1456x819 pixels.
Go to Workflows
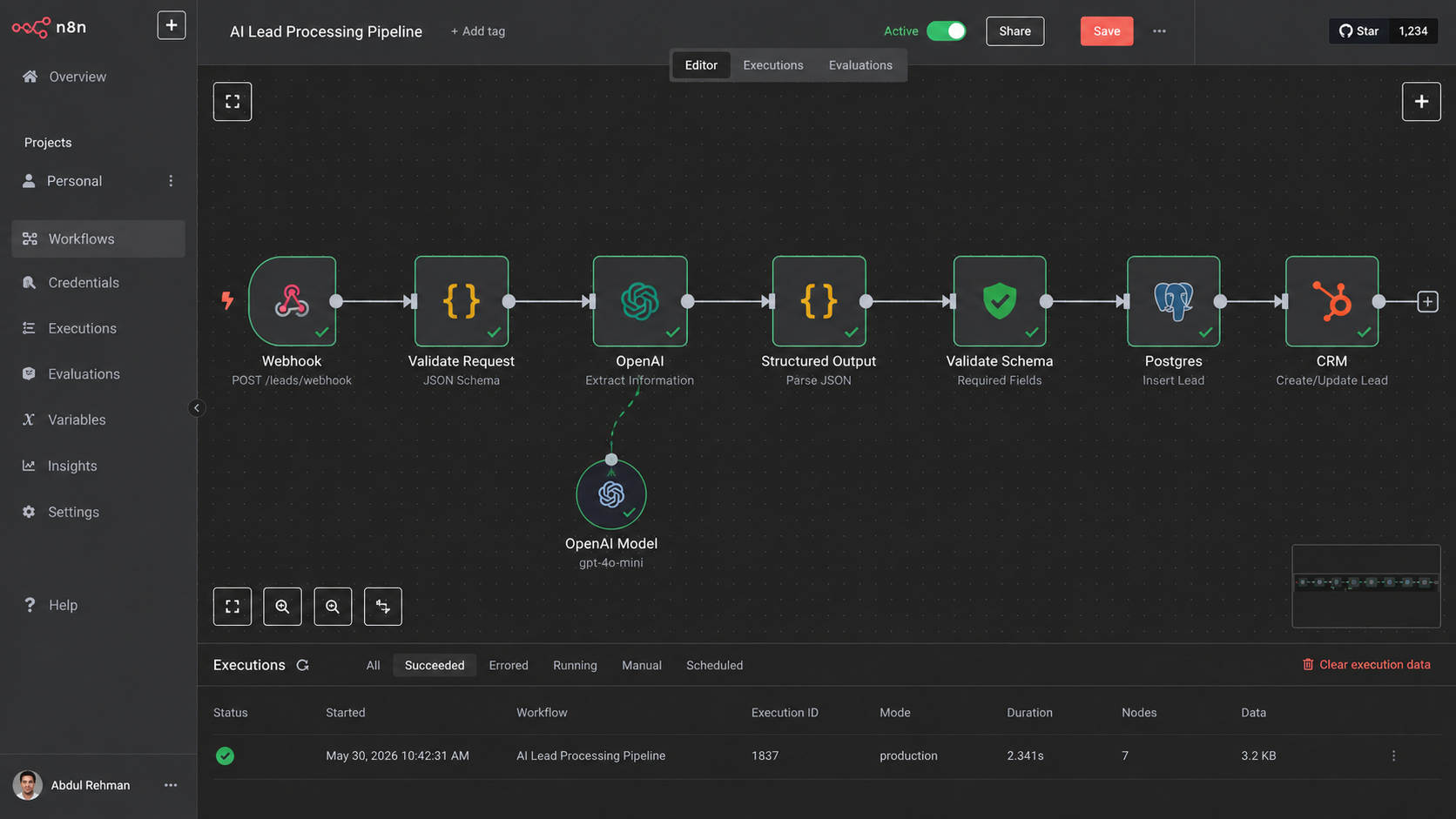coord(98,238)
